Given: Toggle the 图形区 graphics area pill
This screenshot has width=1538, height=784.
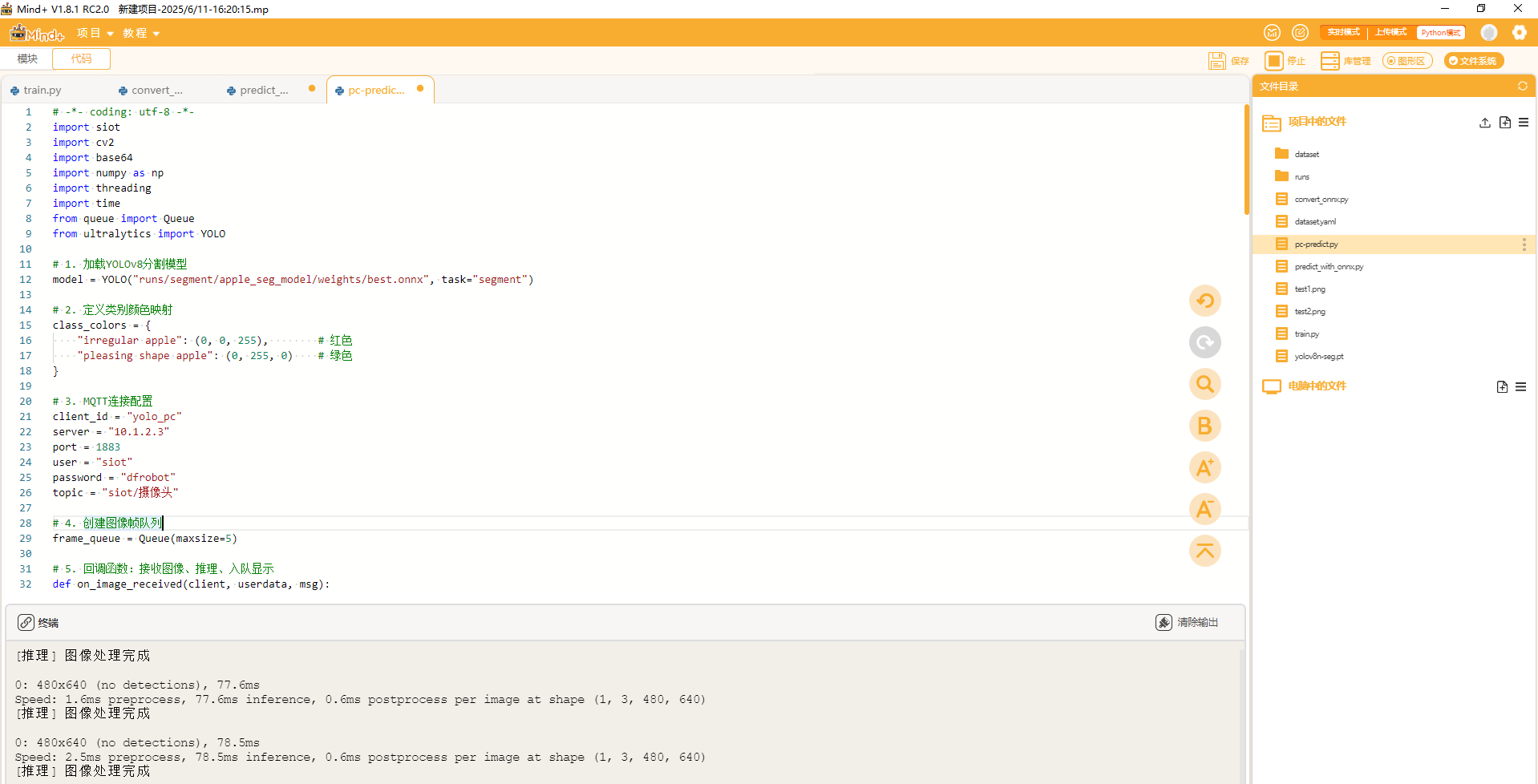Looking at the screenshot, I should (x=1407, y=61).
